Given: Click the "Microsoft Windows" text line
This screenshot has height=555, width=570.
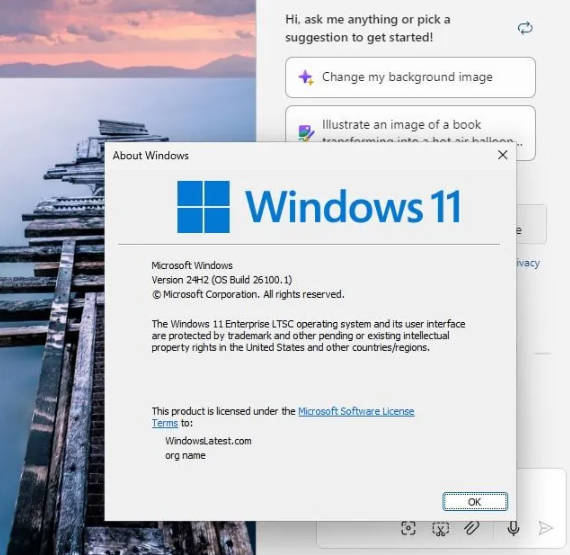Looking at the screenshot, I should pos(192,266).
